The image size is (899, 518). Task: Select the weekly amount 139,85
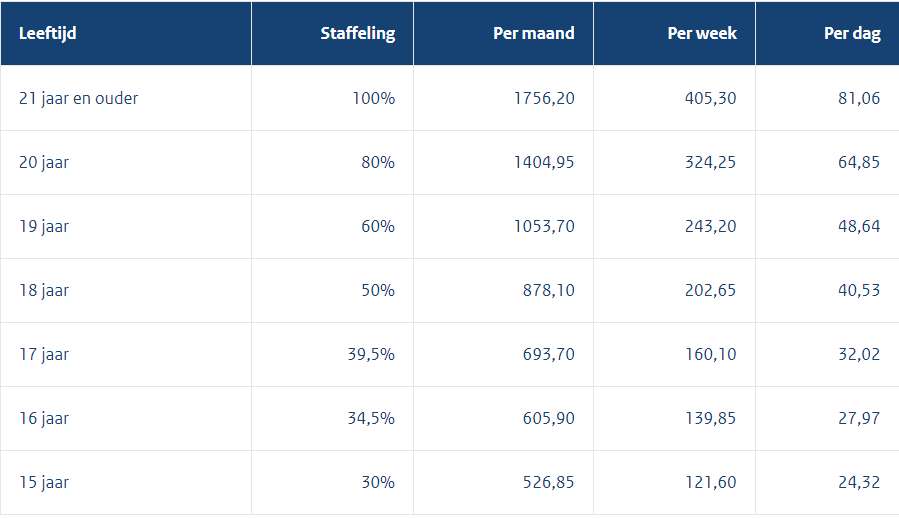tap(709, 418)
